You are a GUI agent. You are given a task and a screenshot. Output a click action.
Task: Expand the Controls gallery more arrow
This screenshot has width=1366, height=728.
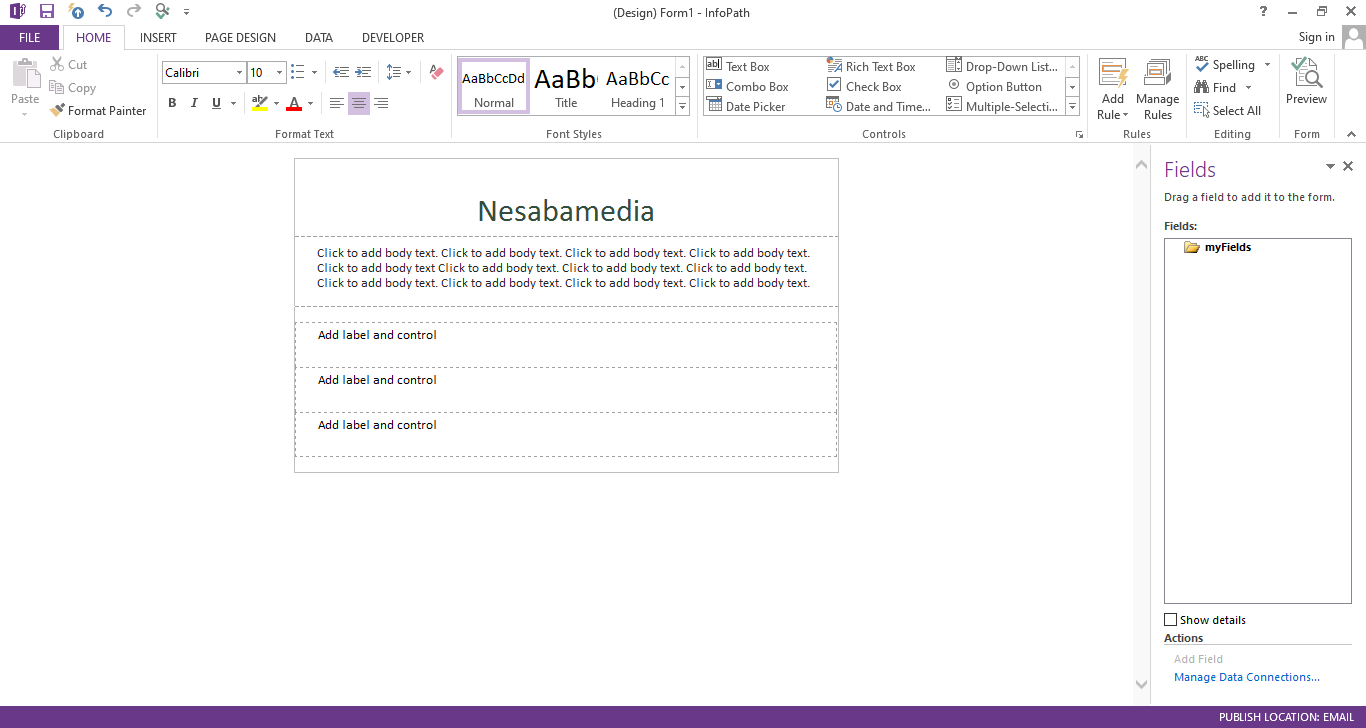[x=1072, y=107]
